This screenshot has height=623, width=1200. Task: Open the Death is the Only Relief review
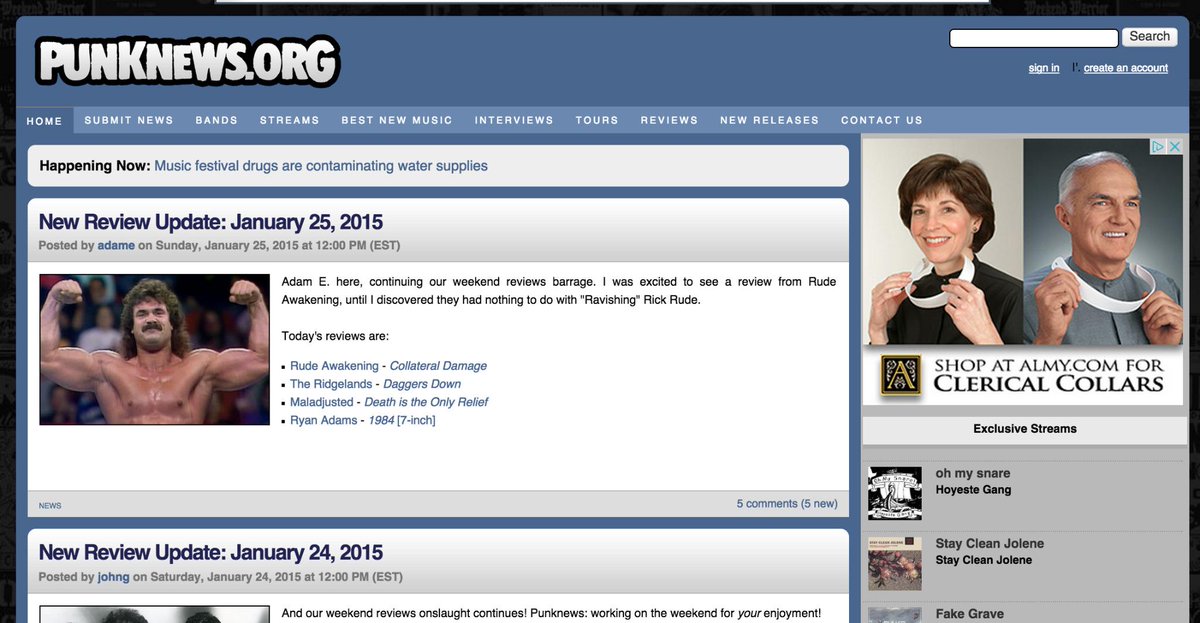426,402
